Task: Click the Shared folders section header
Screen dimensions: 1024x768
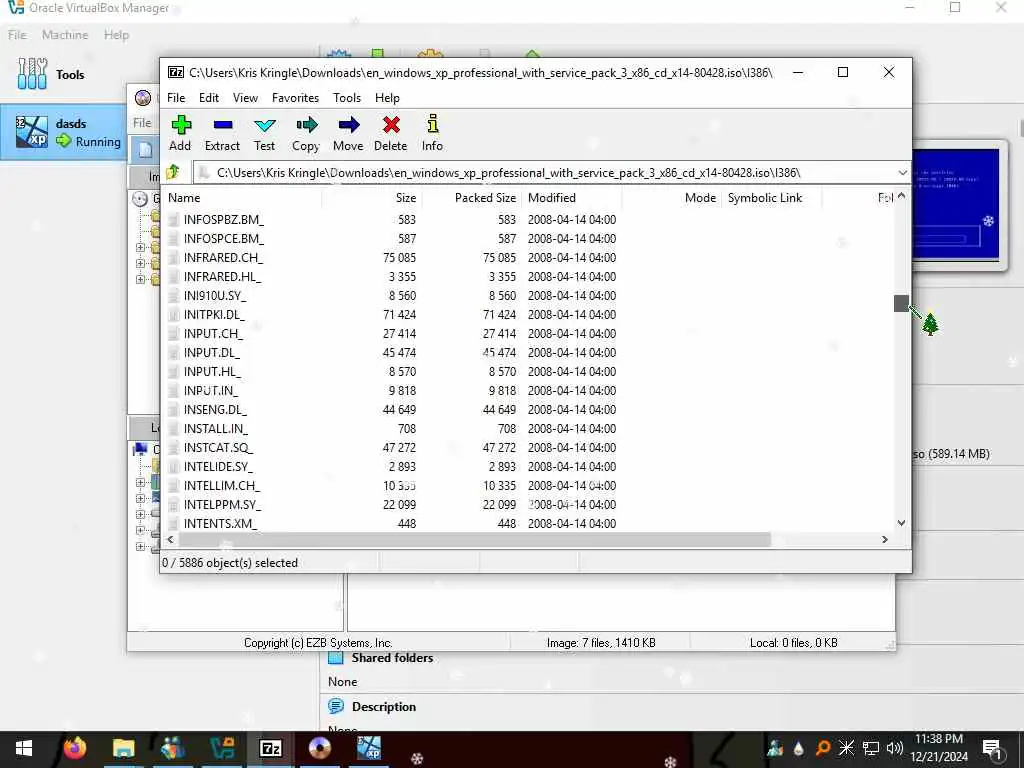Action: click(392, 658)
